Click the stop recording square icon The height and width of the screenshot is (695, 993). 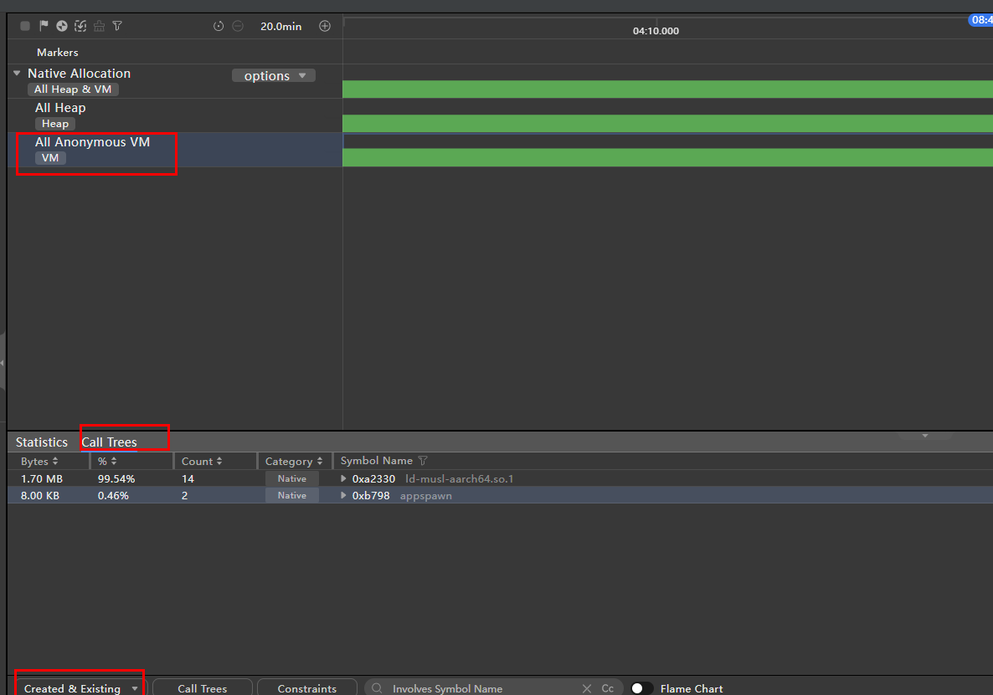coord(25,26)
